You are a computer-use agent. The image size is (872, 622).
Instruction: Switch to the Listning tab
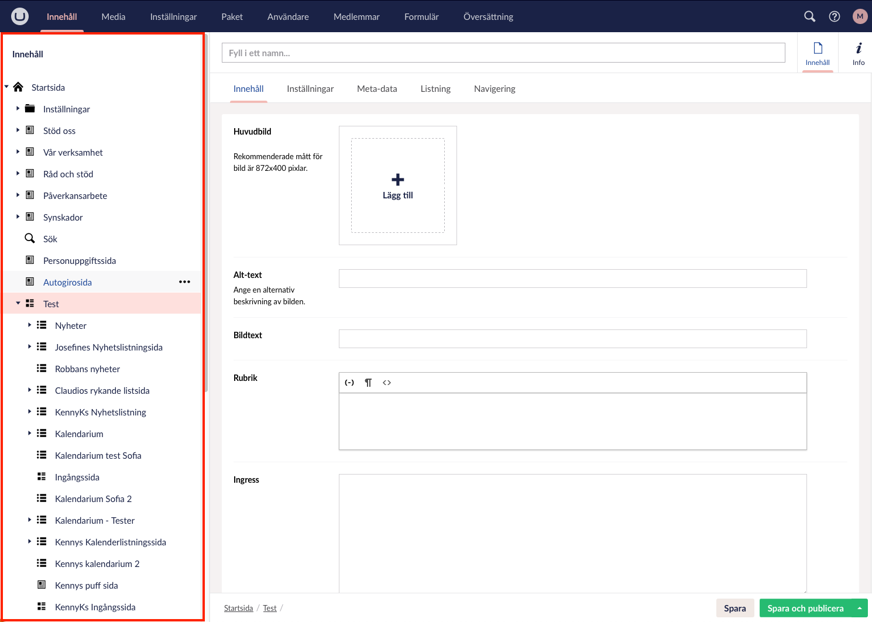[435, 88]
